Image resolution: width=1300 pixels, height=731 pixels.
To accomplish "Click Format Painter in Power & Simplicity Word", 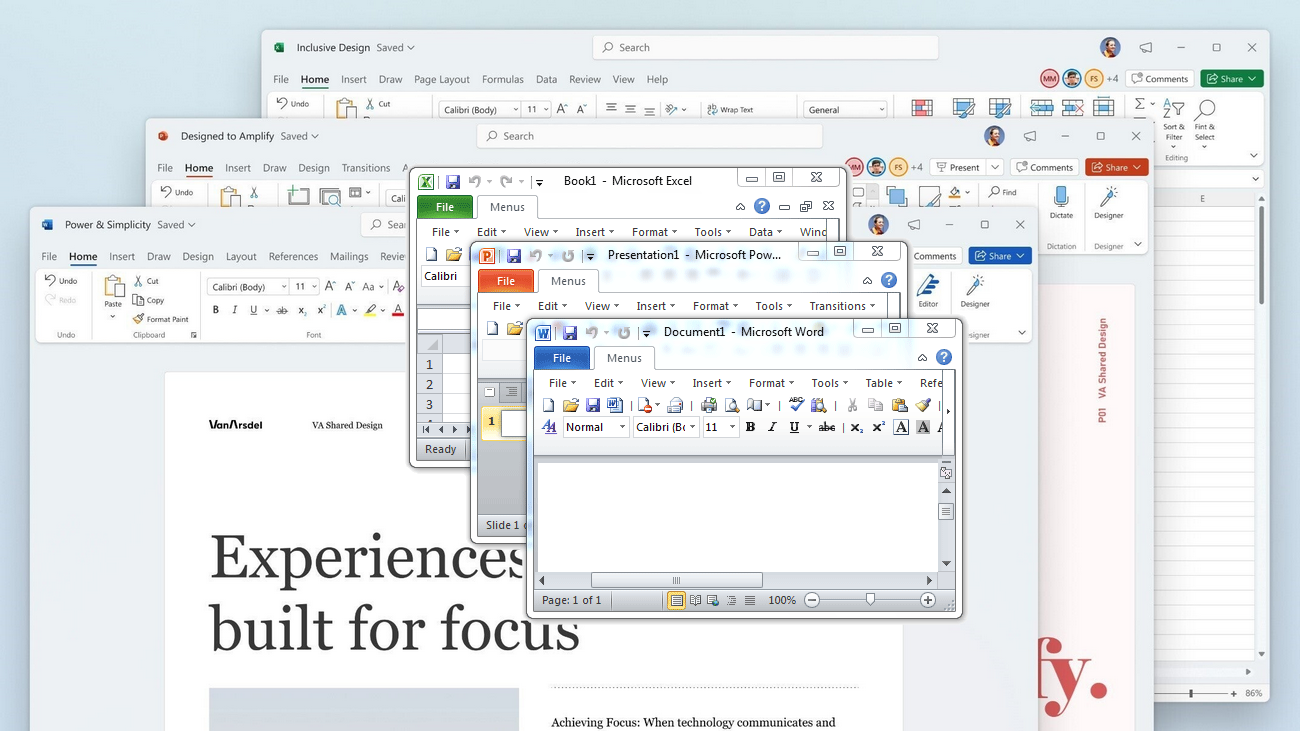I will pyautogui.click(x=160, y=319).
